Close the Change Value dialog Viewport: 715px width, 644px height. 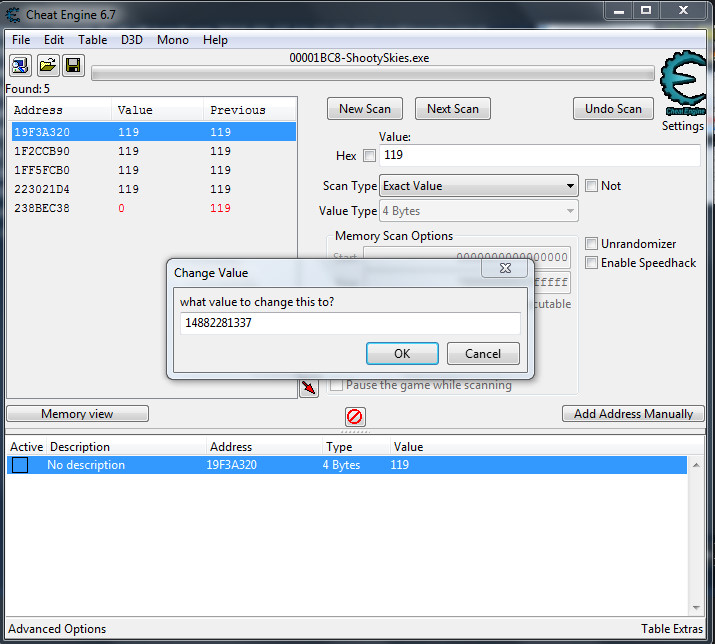coord(505,268)
